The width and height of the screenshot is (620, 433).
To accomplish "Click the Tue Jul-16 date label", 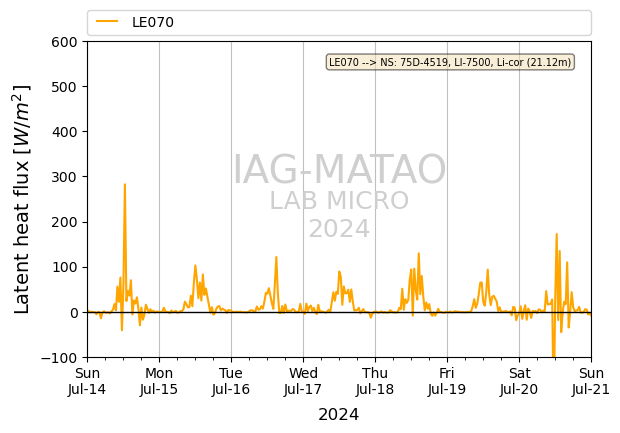I will point(231,381).
